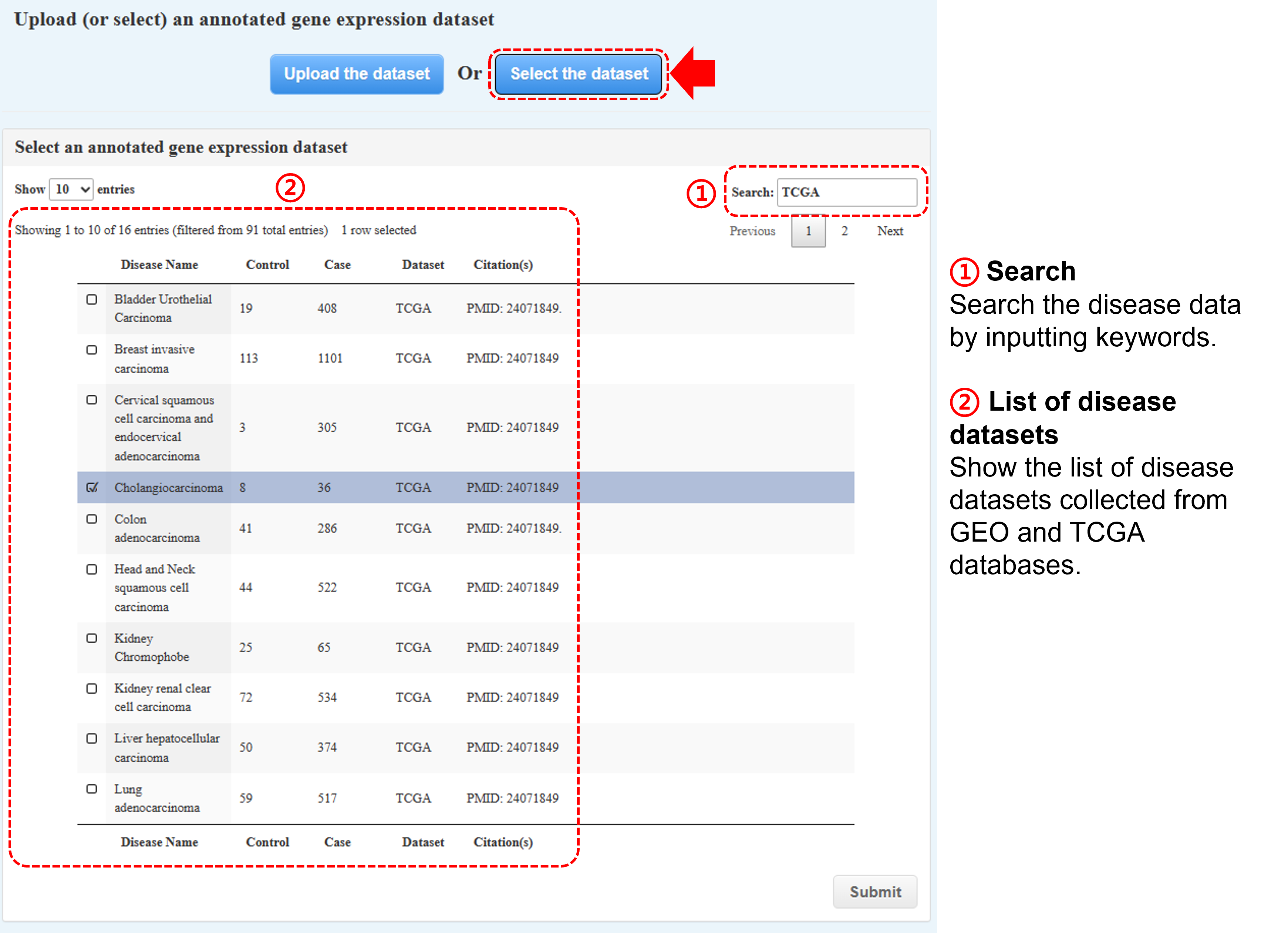Sort table by Case column header
Screen dimensions: 1288x933
pos(337,265)
